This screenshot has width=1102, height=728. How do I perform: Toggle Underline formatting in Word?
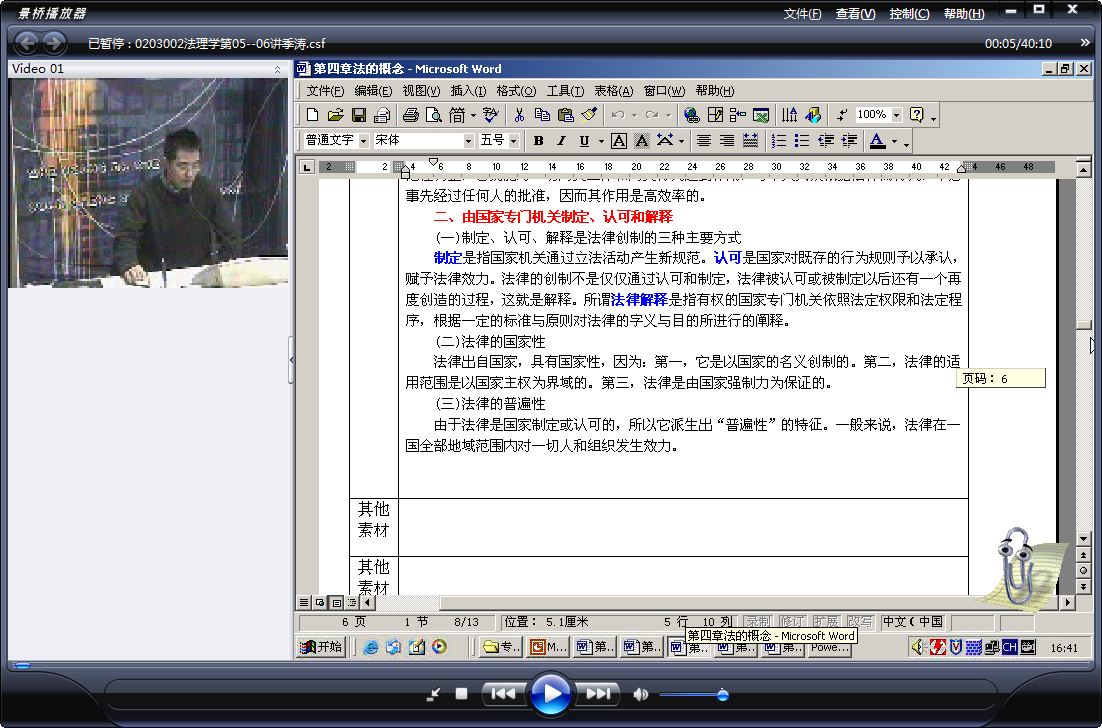pyautogui.click(x=584, y=141)
